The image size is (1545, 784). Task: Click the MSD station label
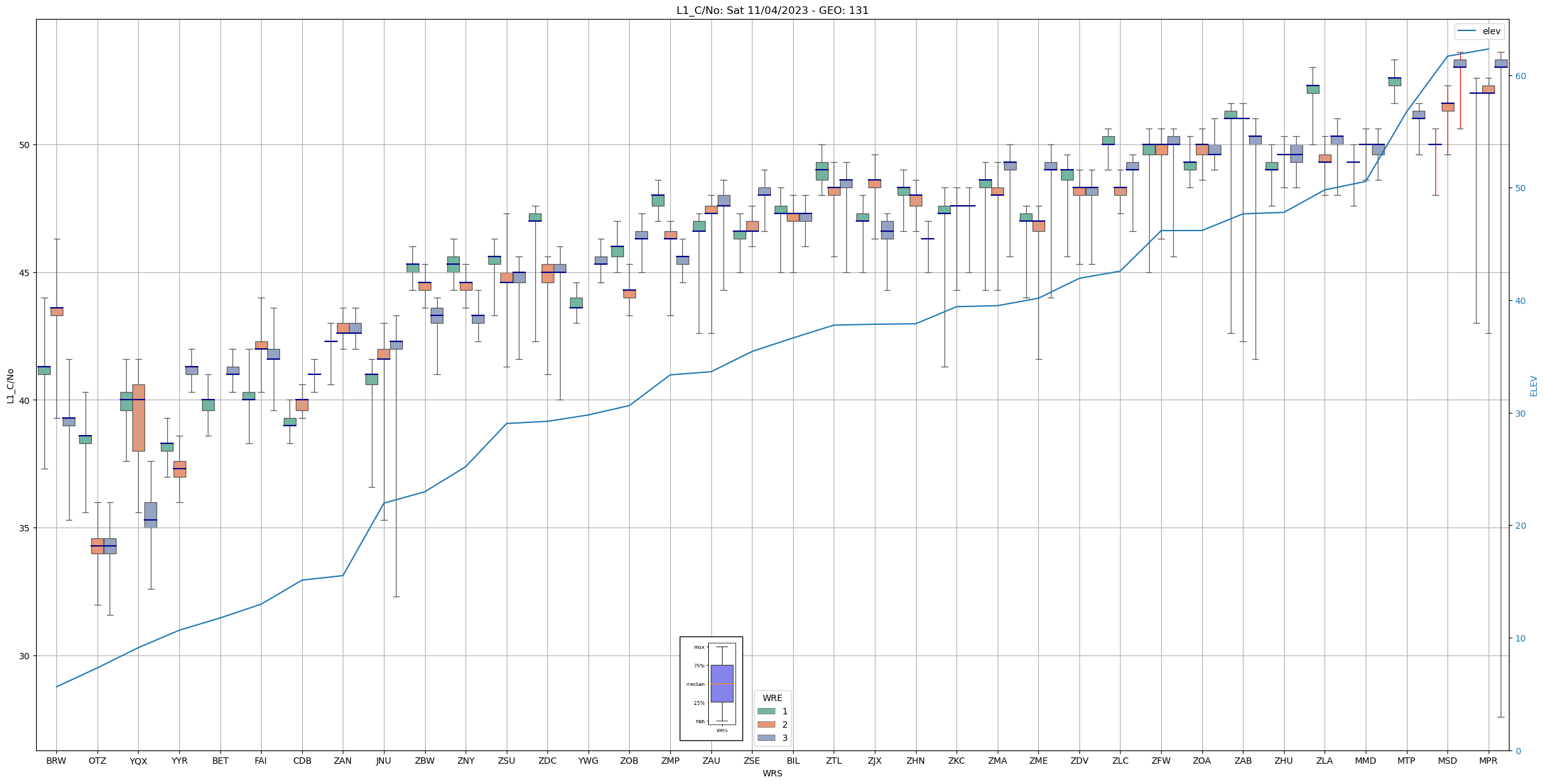1447,761
